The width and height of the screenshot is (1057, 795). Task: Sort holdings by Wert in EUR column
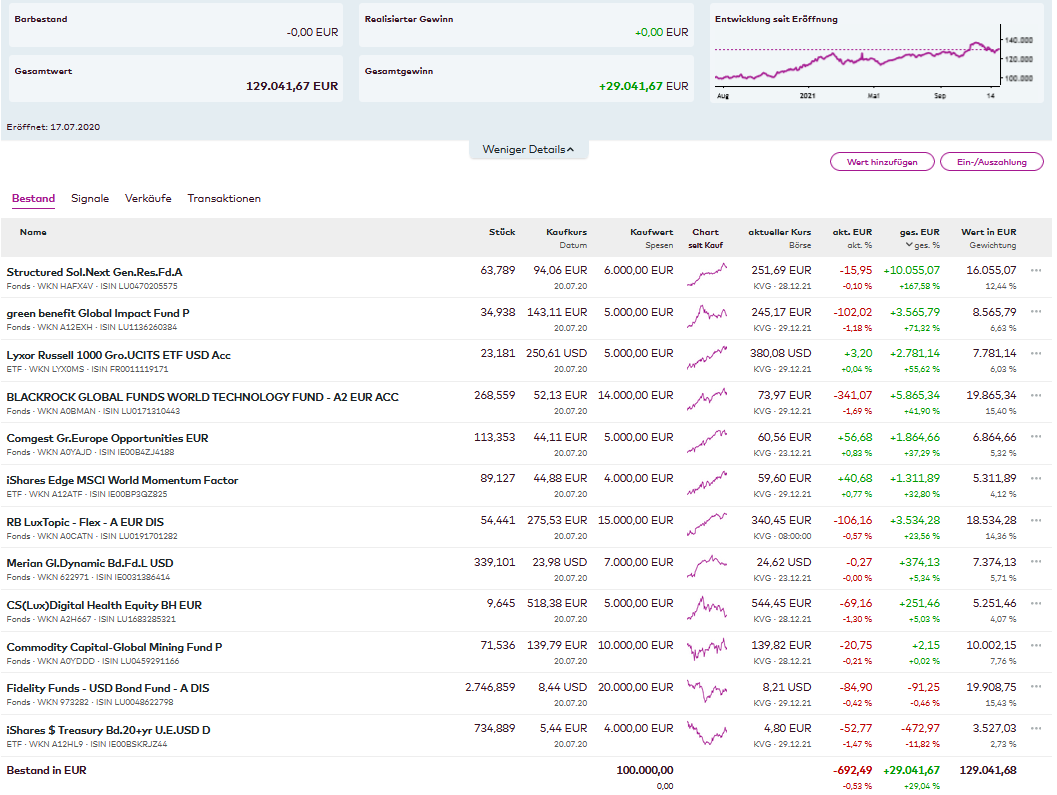[x=988, y=232]
